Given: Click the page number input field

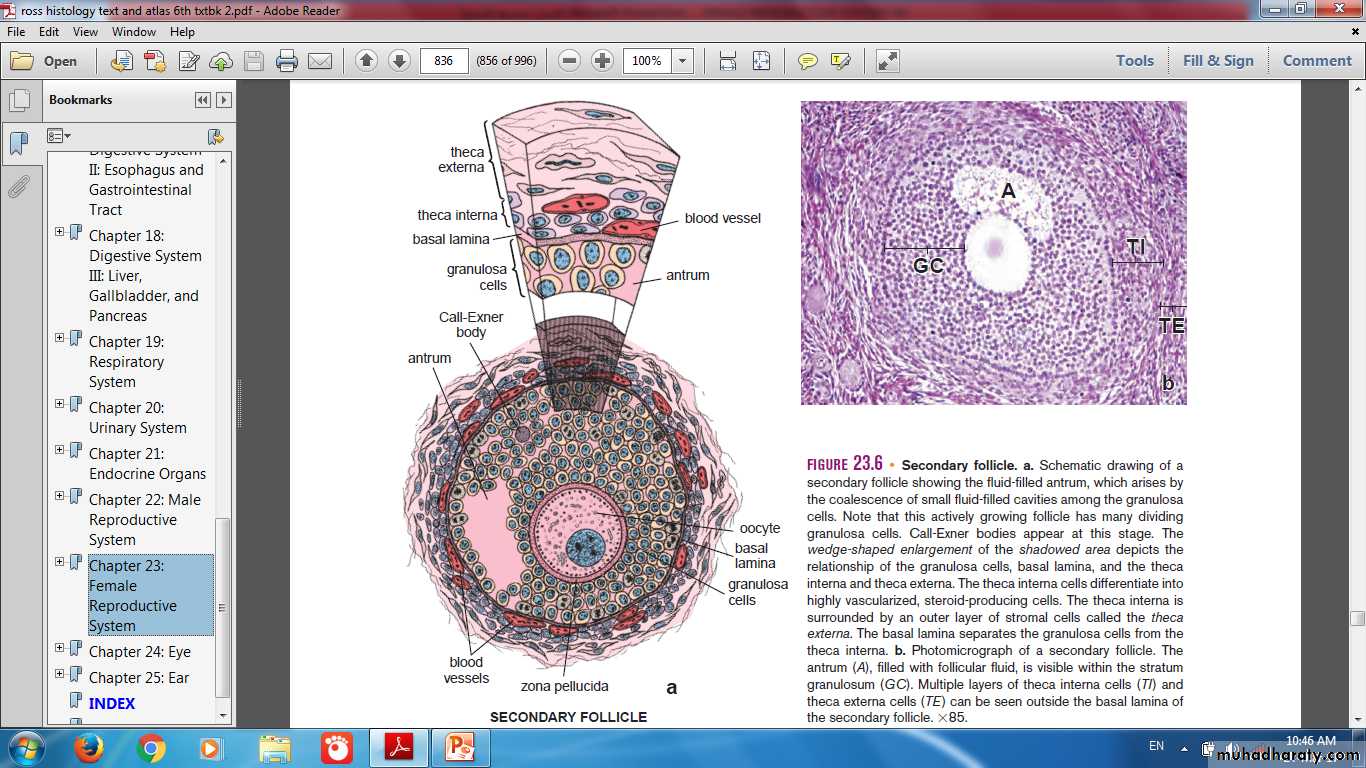Looking at the screenshot, I should pyautogui.click(x=444, y=61).
